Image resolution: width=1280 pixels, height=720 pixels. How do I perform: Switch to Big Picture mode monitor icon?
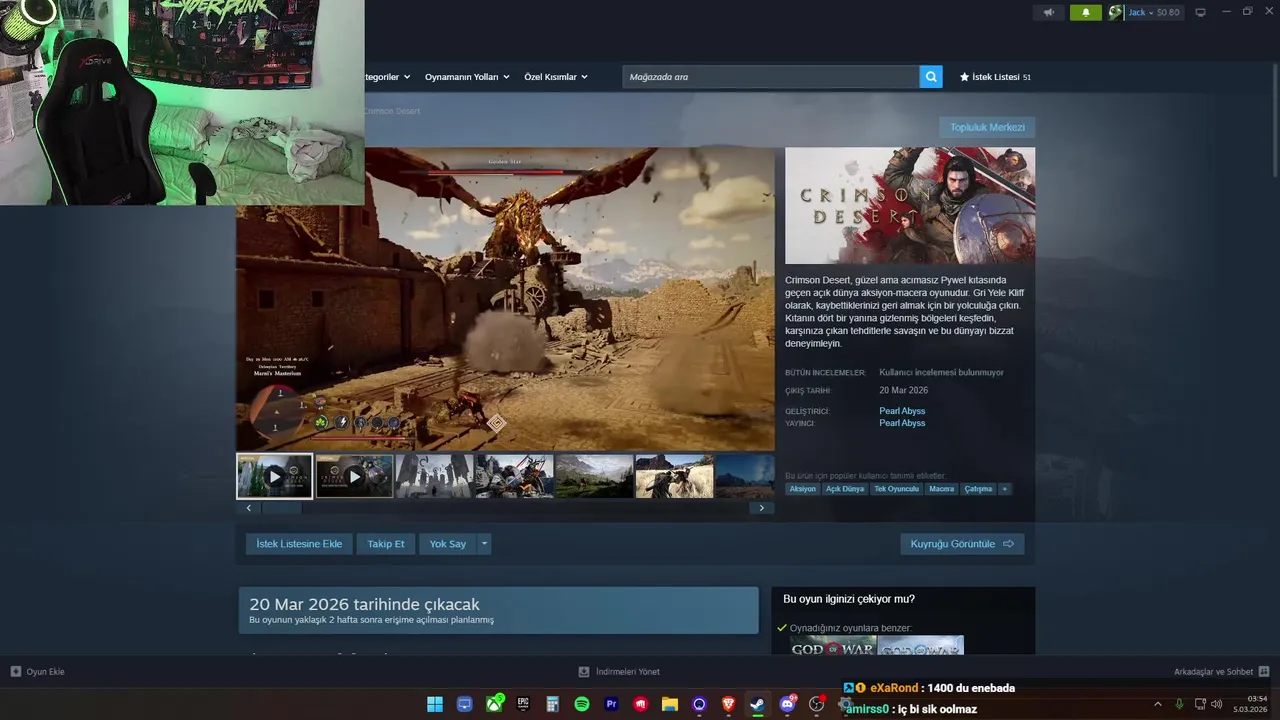pos(1200,13)
